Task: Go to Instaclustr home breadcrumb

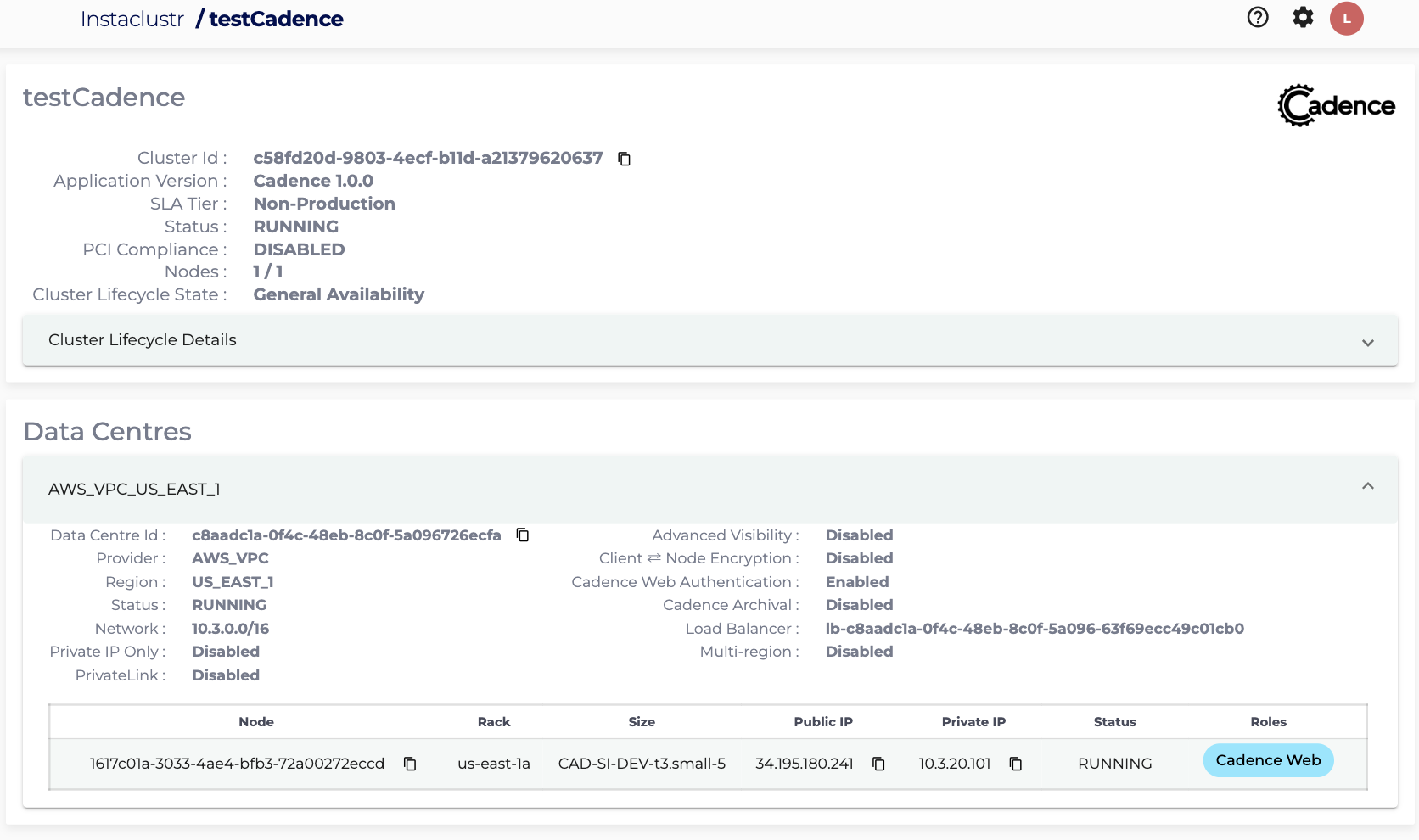Action: [132, 20]
